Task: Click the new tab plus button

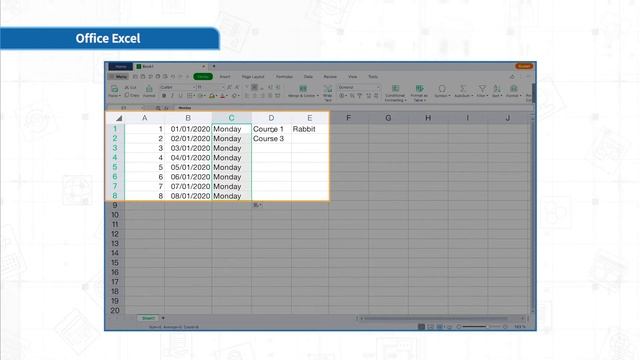Action: (214, 66)
